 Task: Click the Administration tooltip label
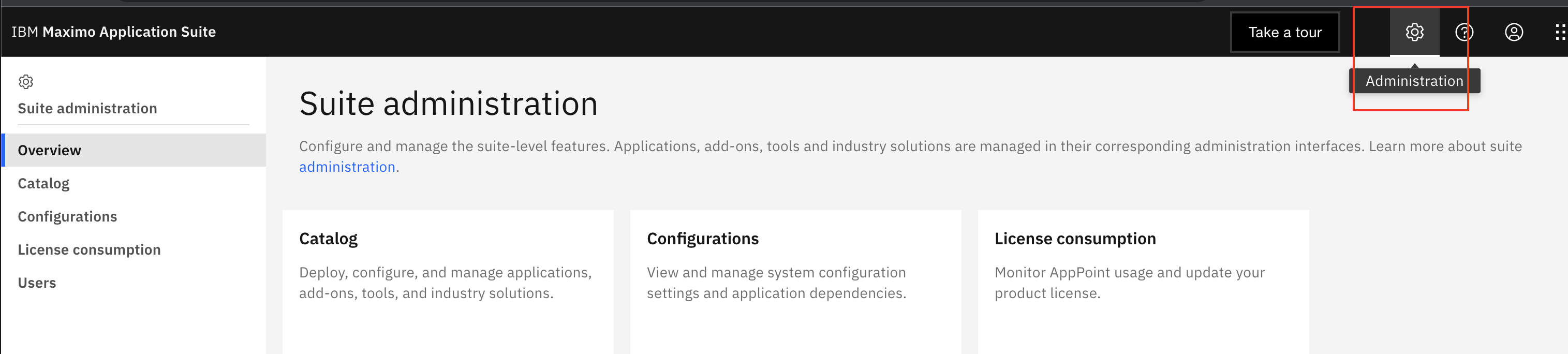1414,81
